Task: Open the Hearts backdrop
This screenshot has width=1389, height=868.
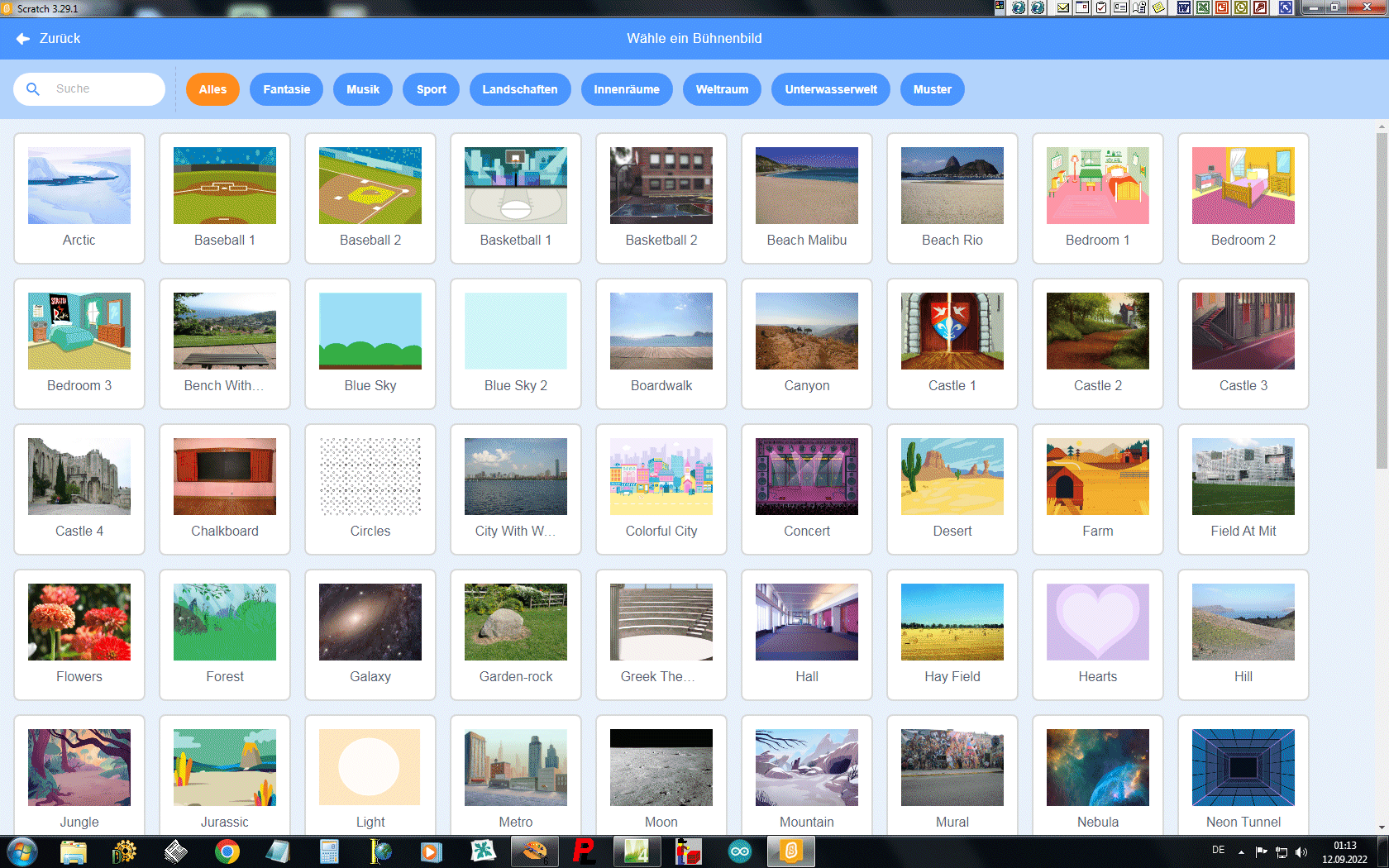Action: [x=1098, y=635]
